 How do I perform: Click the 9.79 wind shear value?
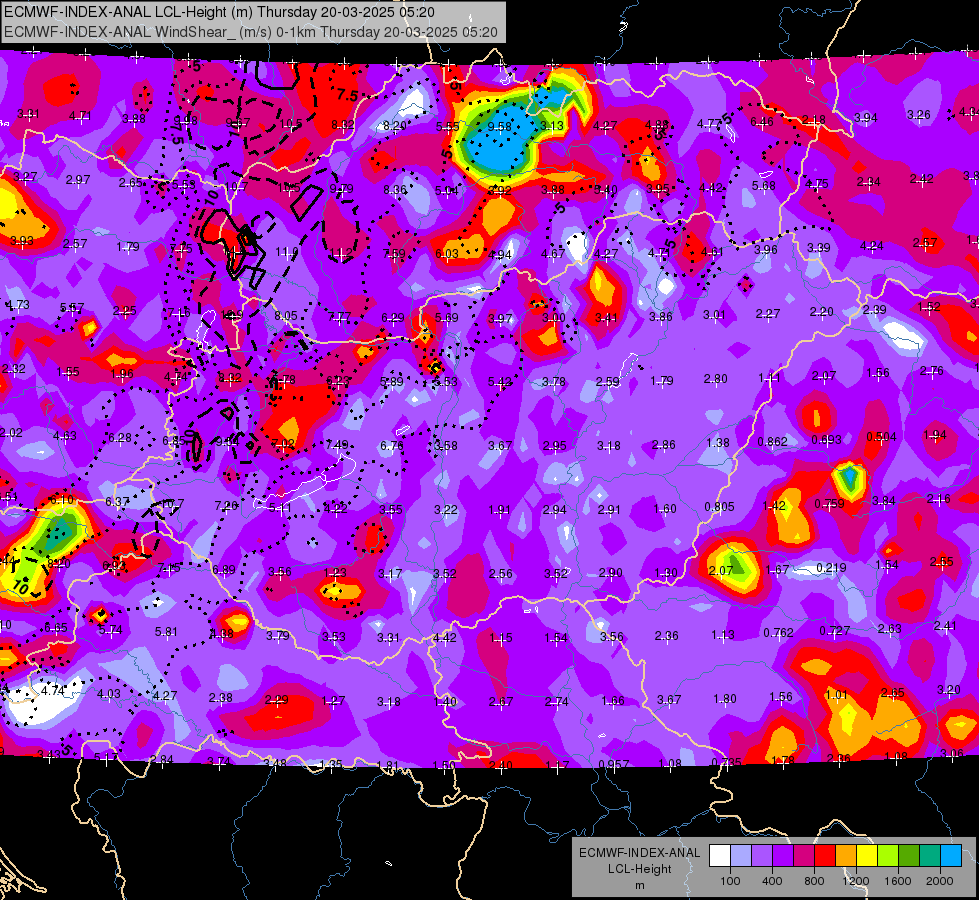pos(342,189)
